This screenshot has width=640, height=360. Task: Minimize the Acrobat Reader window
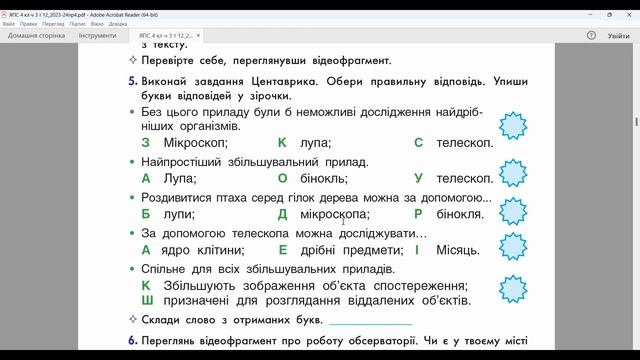point(590,15)
